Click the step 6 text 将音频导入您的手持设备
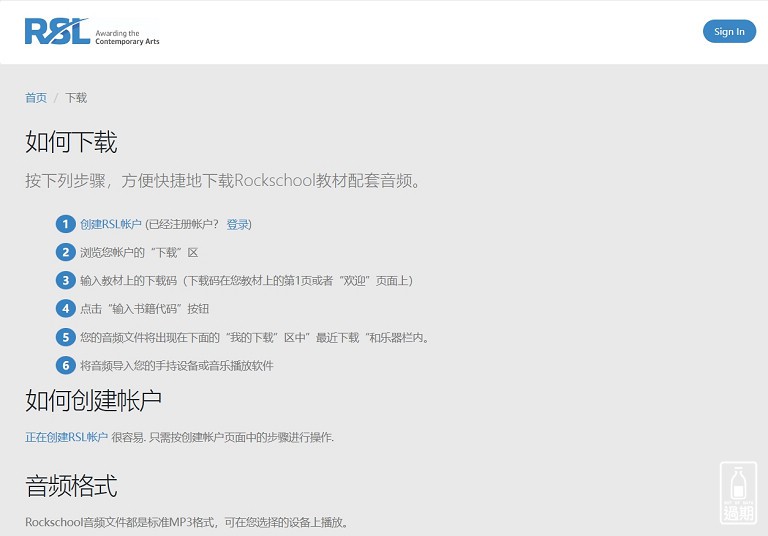Viewport: 768px width, 536px height. click(x=177, y=365)
